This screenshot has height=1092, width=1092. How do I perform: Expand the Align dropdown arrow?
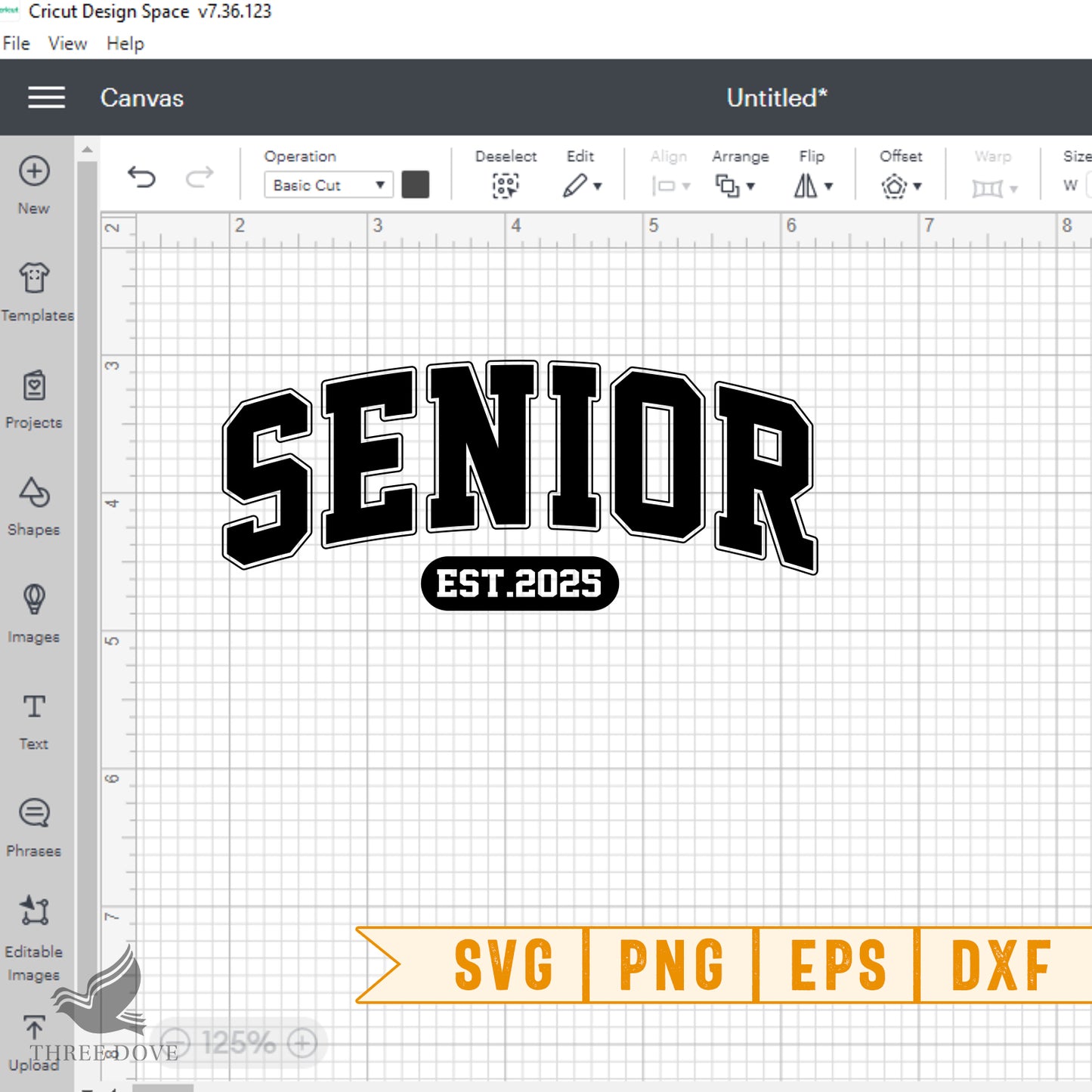pyautogui.click(x=686, y=187)
